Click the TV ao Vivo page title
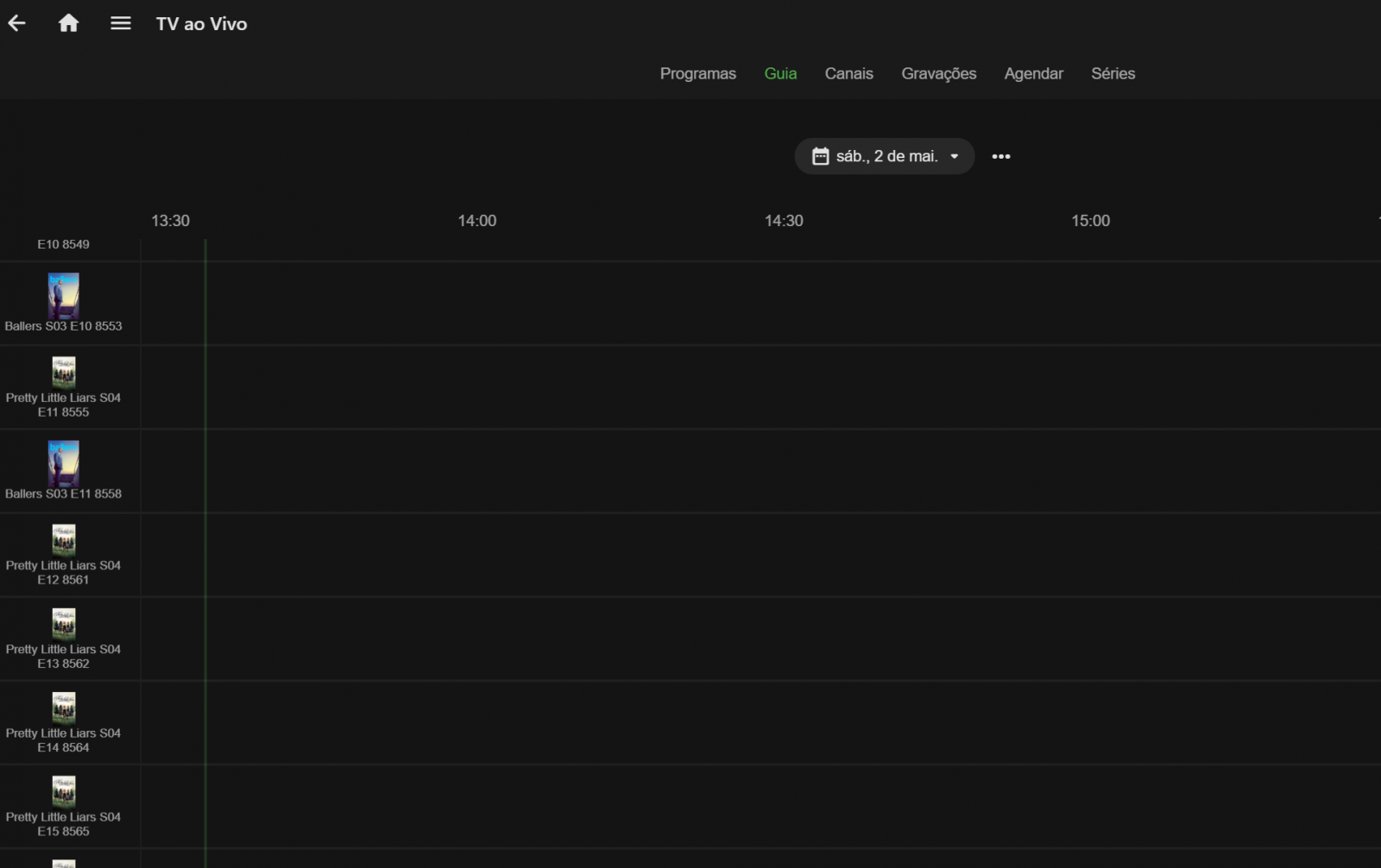Viewport: 1381px width, 868px height. tap(201, 24)
